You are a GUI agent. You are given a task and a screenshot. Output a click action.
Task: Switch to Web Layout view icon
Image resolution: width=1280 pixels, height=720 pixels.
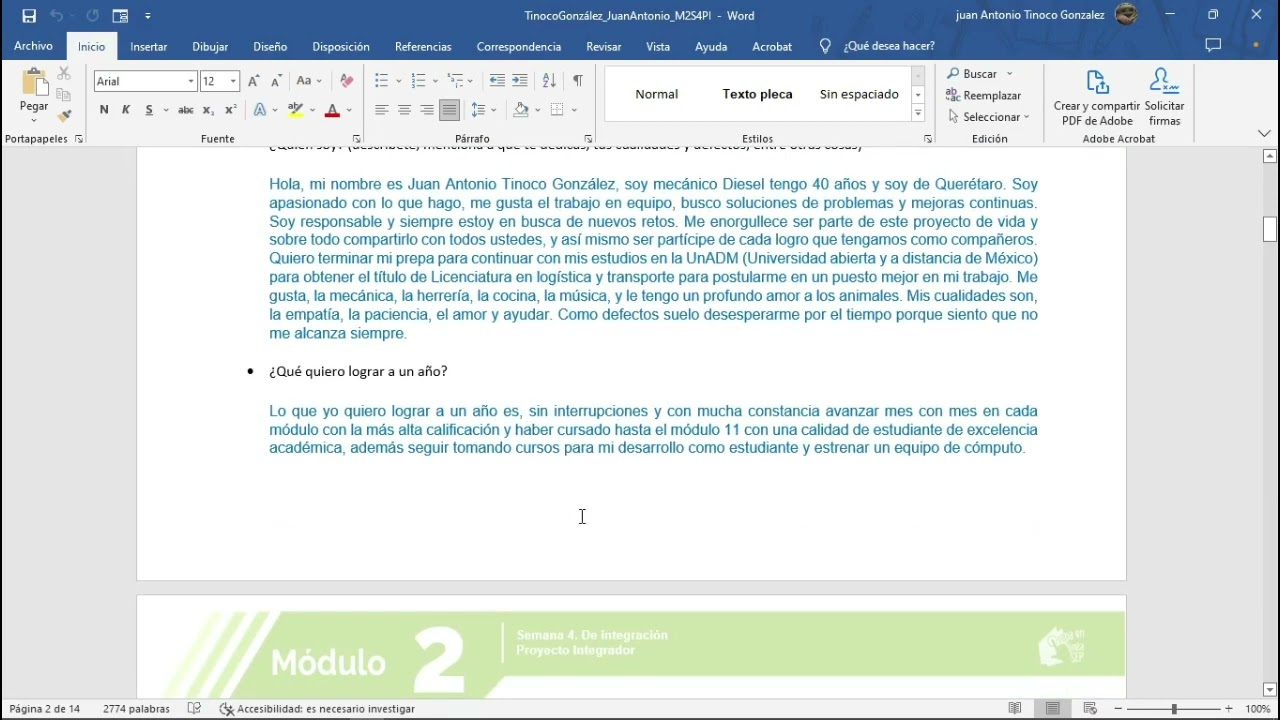point(1090,708)
